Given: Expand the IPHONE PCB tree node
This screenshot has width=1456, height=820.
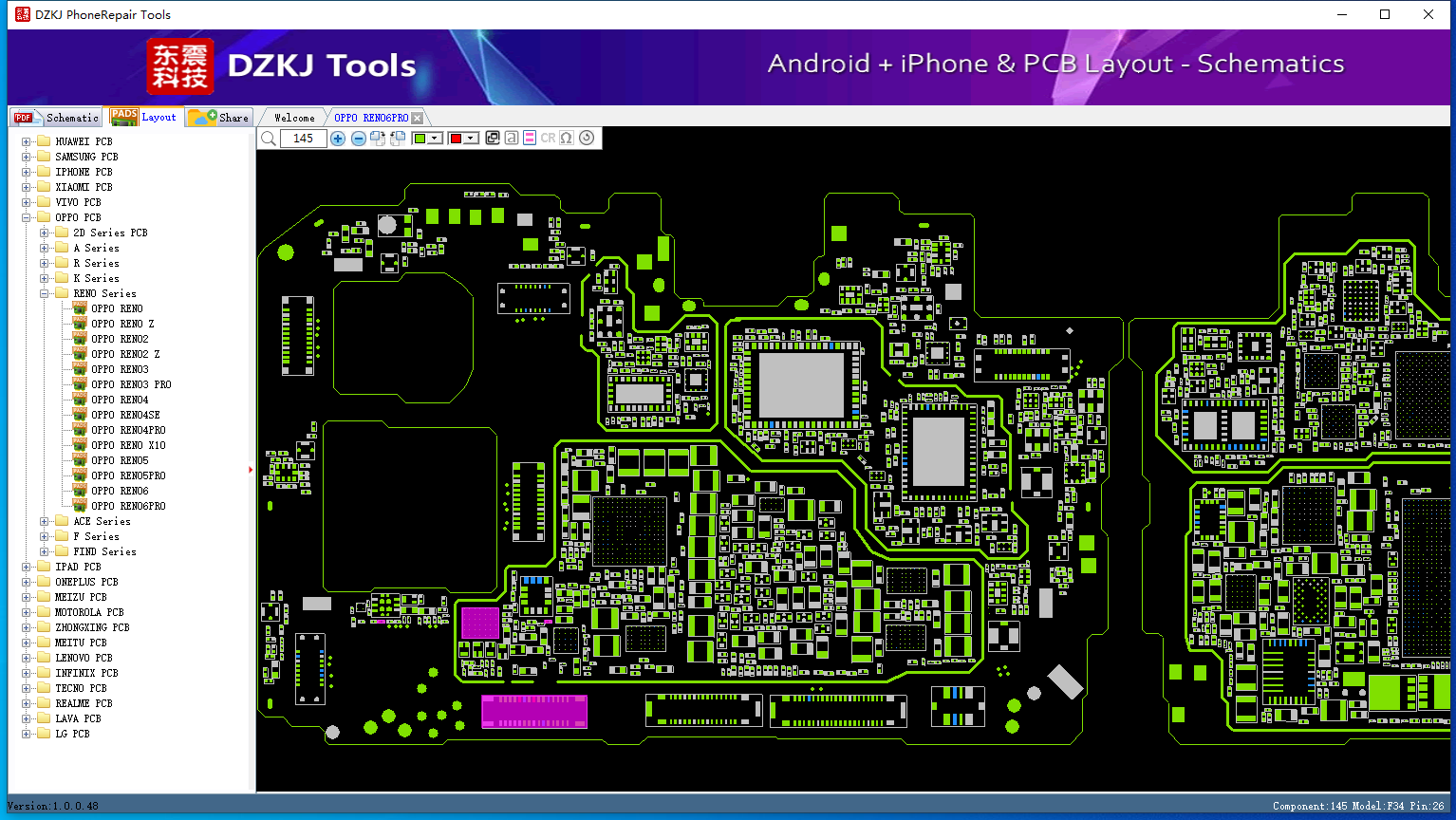Looking at the screenshot, I should coord(27,172).
